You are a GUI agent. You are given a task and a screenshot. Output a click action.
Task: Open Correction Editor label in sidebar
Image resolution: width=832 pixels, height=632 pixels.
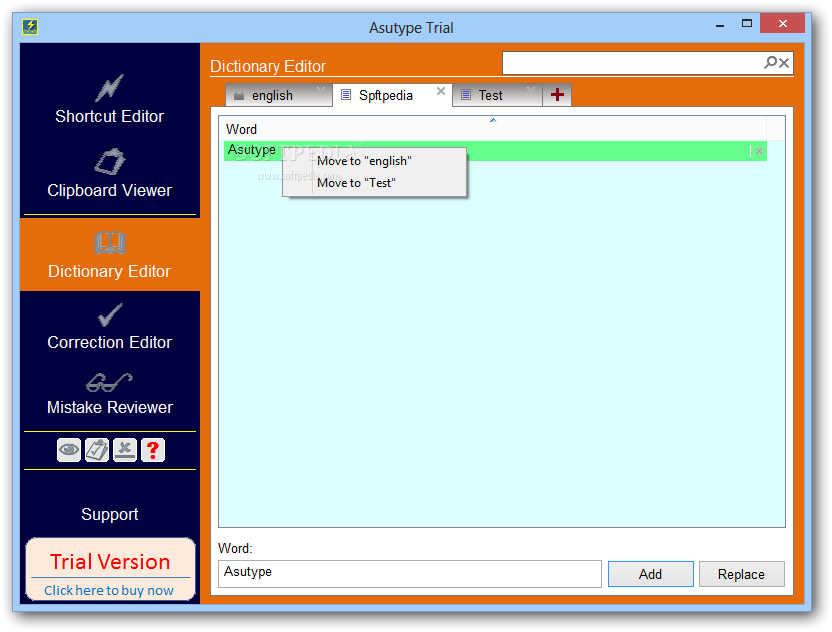109,342
